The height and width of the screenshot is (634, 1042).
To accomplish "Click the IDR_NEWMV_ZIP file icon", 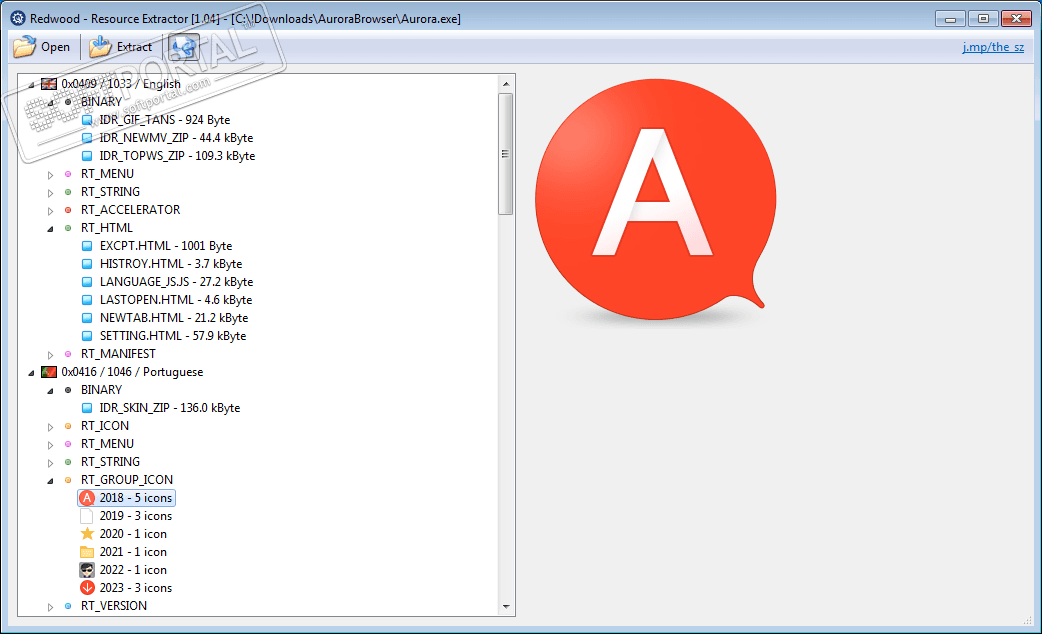I will [x=87, y=138].
